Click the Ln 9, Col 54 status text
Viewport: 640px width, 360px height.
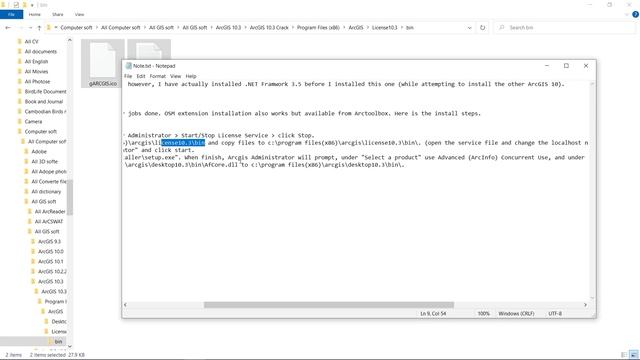(433, 313)
